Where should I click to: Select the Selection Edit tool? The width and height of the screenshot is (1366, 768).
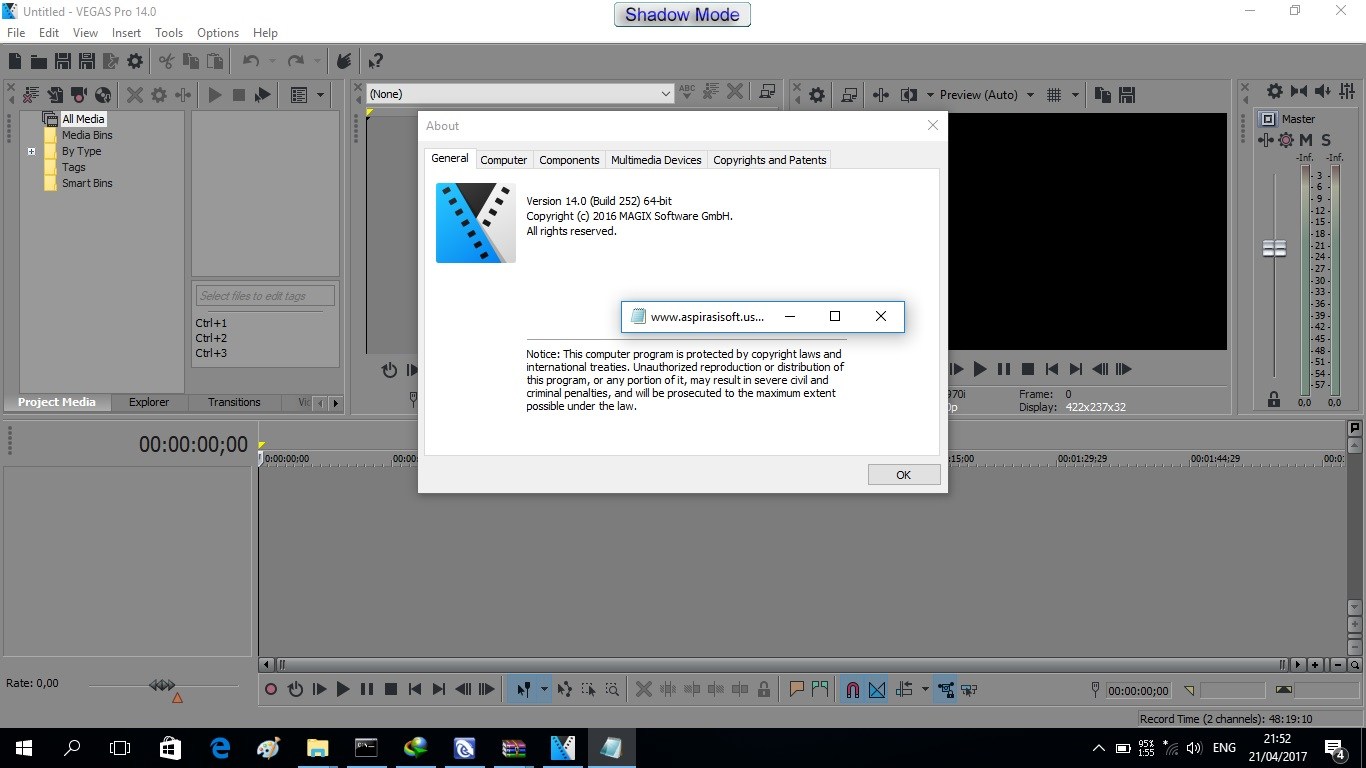coord(589,689)
